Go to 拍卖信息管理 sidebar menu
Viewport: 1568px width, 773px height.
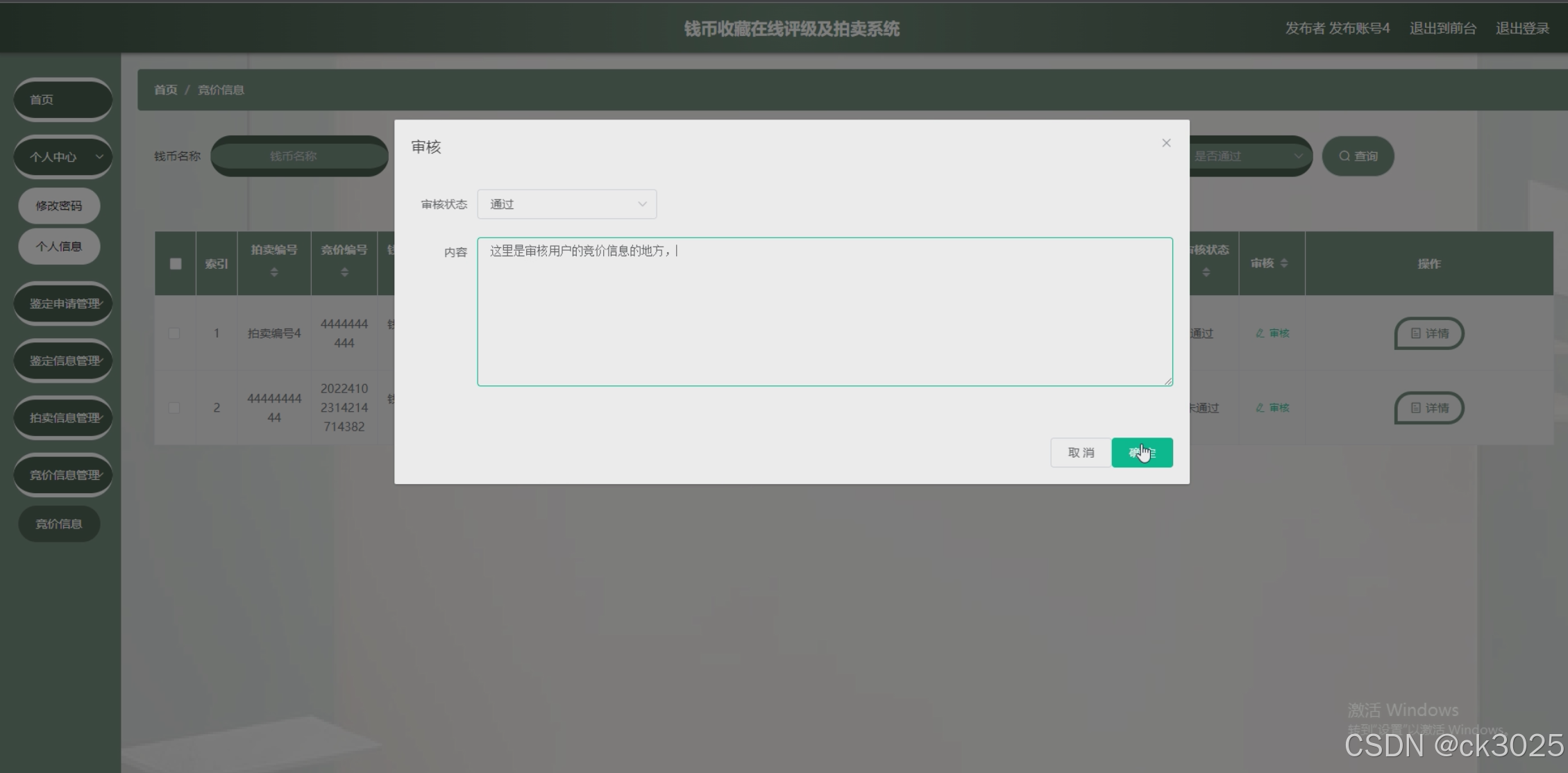[x=62, y=418]
